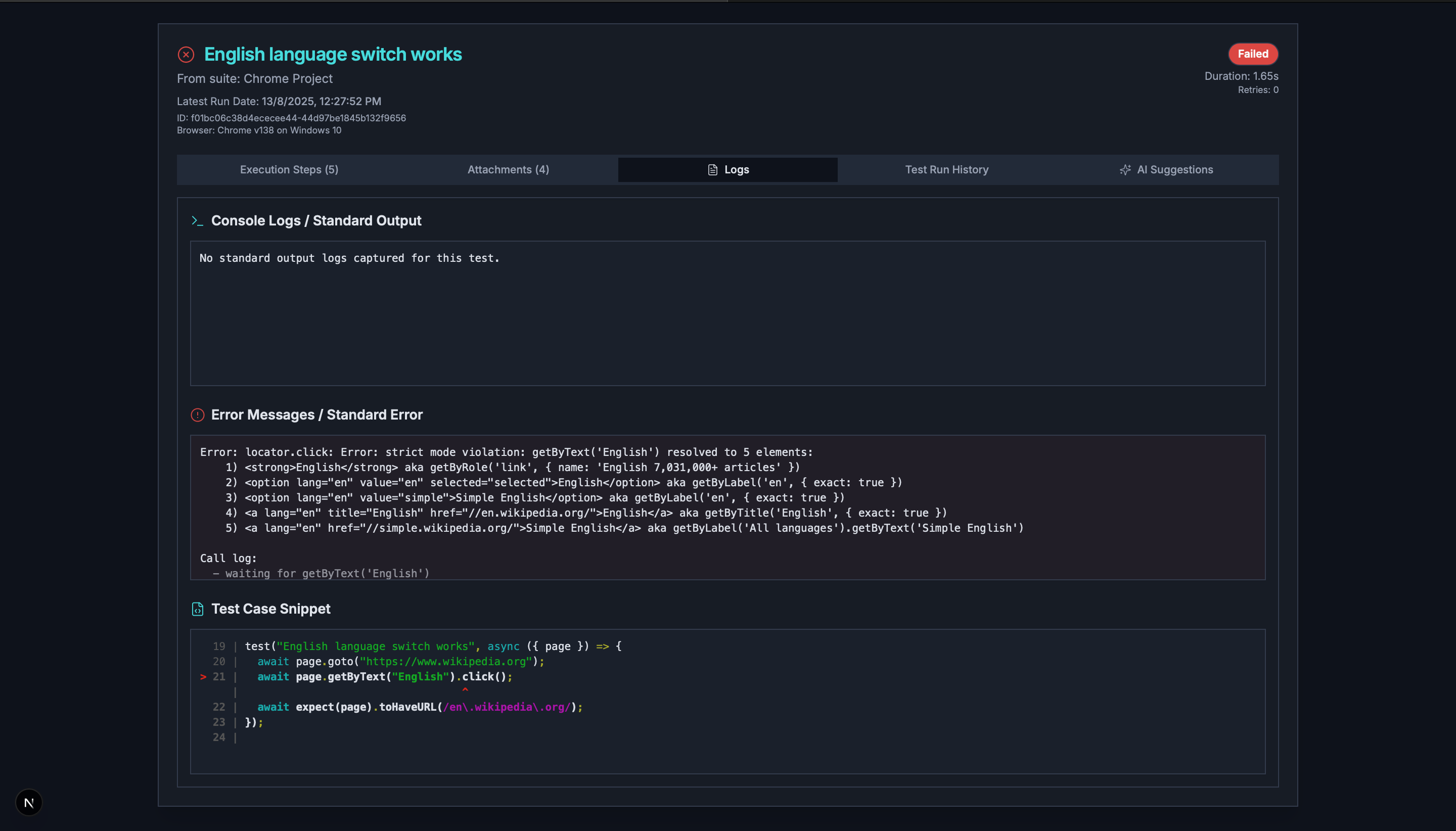Click the Duration: 1.65s value

[x=1241, y=76]
